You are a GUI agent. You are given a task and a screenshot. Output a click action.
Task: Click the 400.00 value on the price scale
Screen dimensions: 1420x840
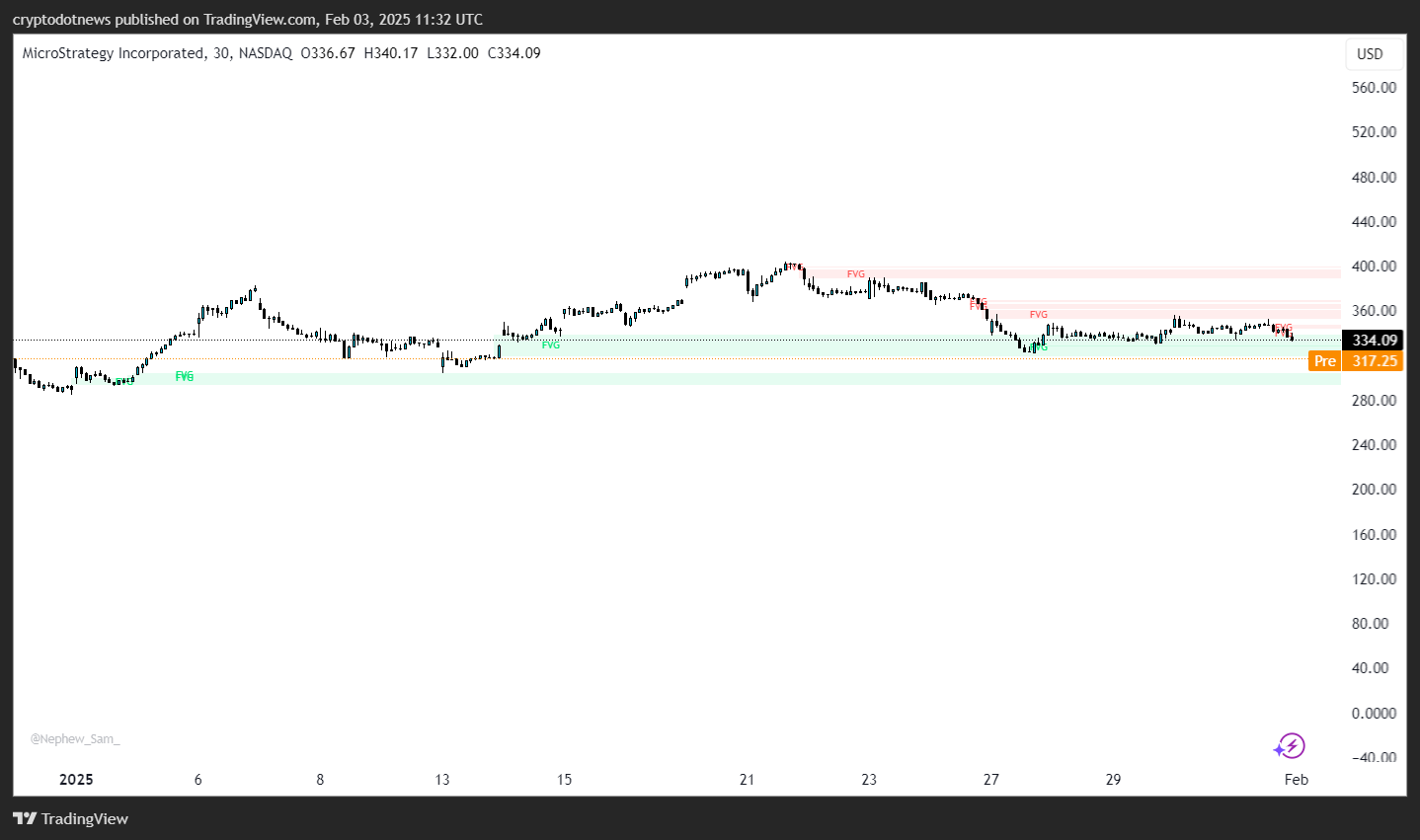point(1373,266)
